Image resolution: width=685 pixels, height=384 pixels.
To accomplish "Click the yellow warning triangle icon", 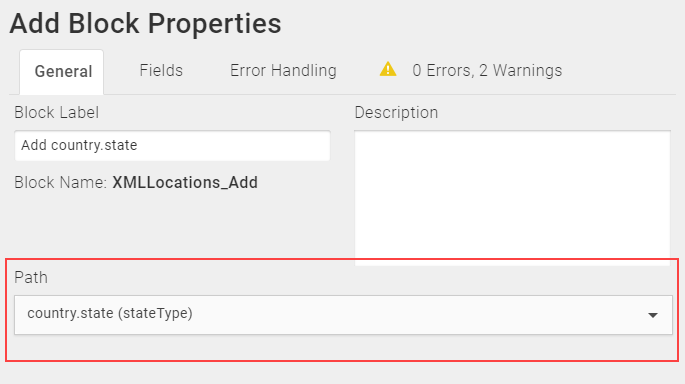I will [x=388, y=69].
